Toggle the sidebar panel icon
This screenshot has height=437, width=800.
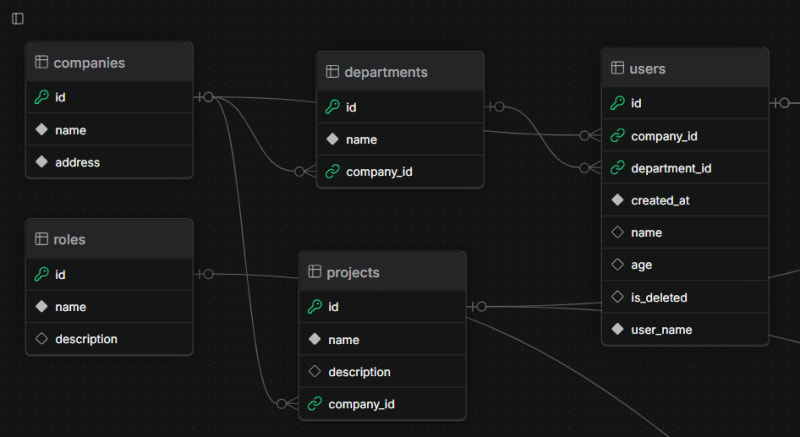18,19
